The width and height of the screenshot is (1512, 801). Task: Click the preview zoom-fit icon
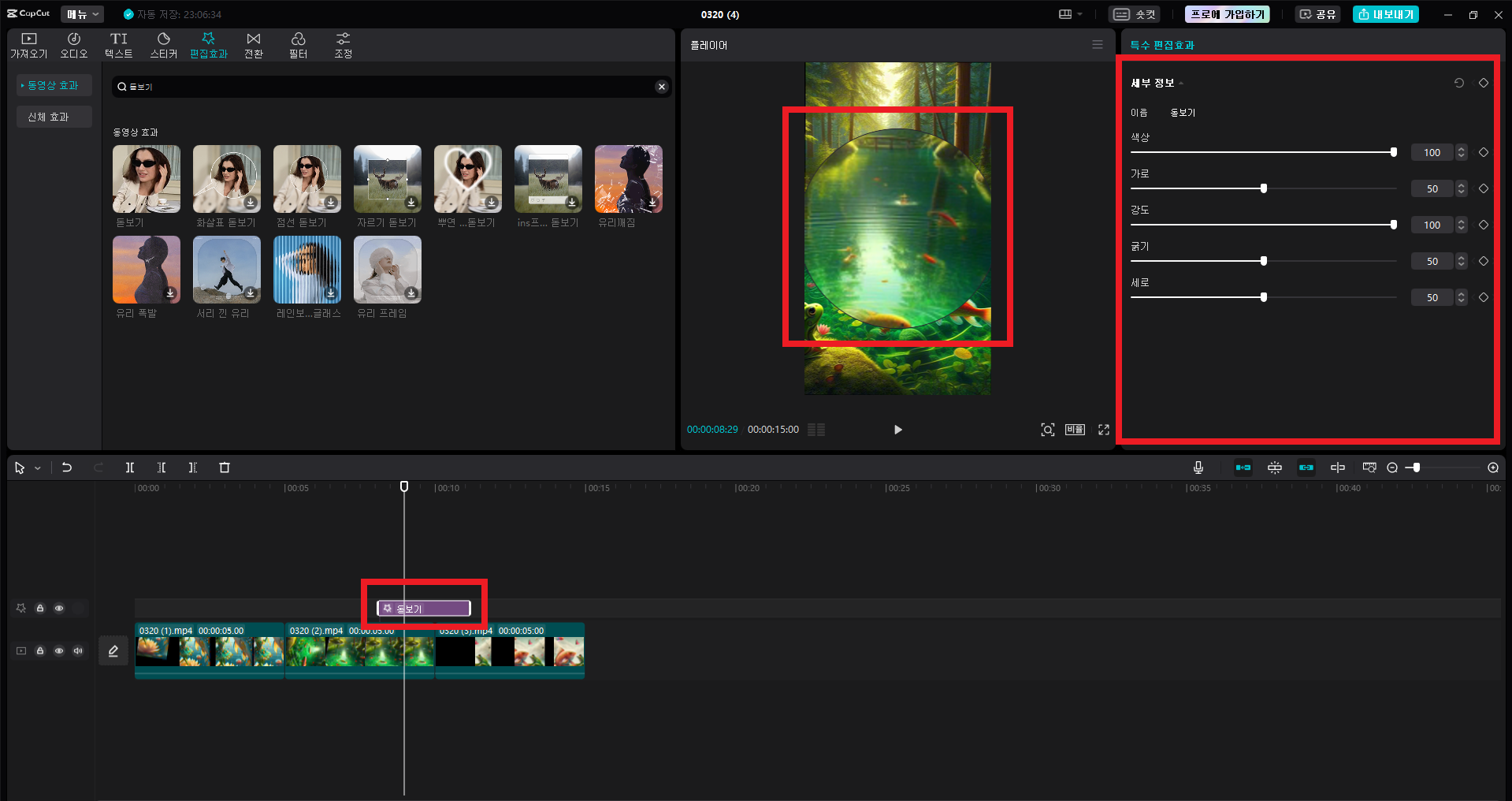click(x=1048, y=430)
